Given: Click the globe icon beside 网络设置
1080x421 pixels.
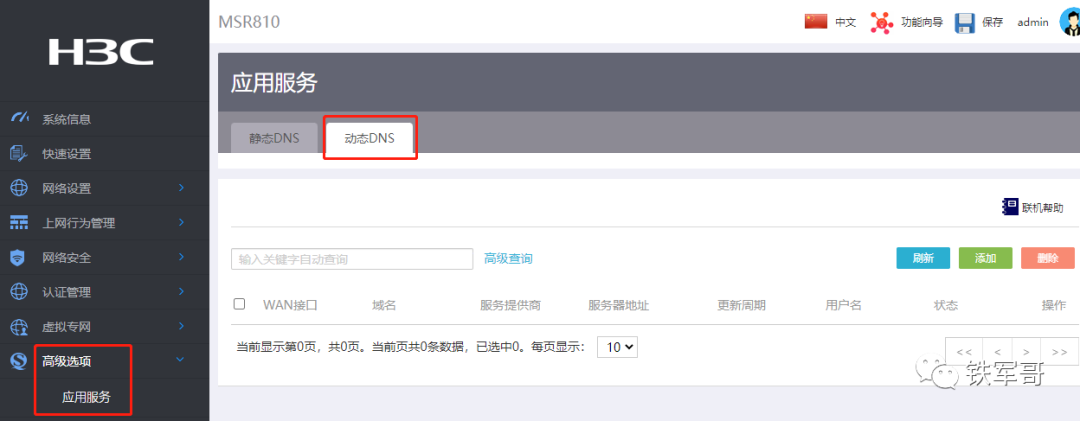Looking at the screenshot, I should (x=19, y=187).
